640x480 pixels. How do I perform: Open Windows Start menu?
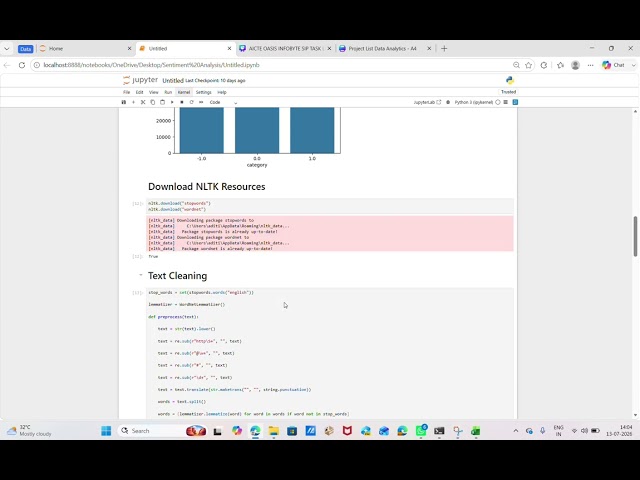106,431
